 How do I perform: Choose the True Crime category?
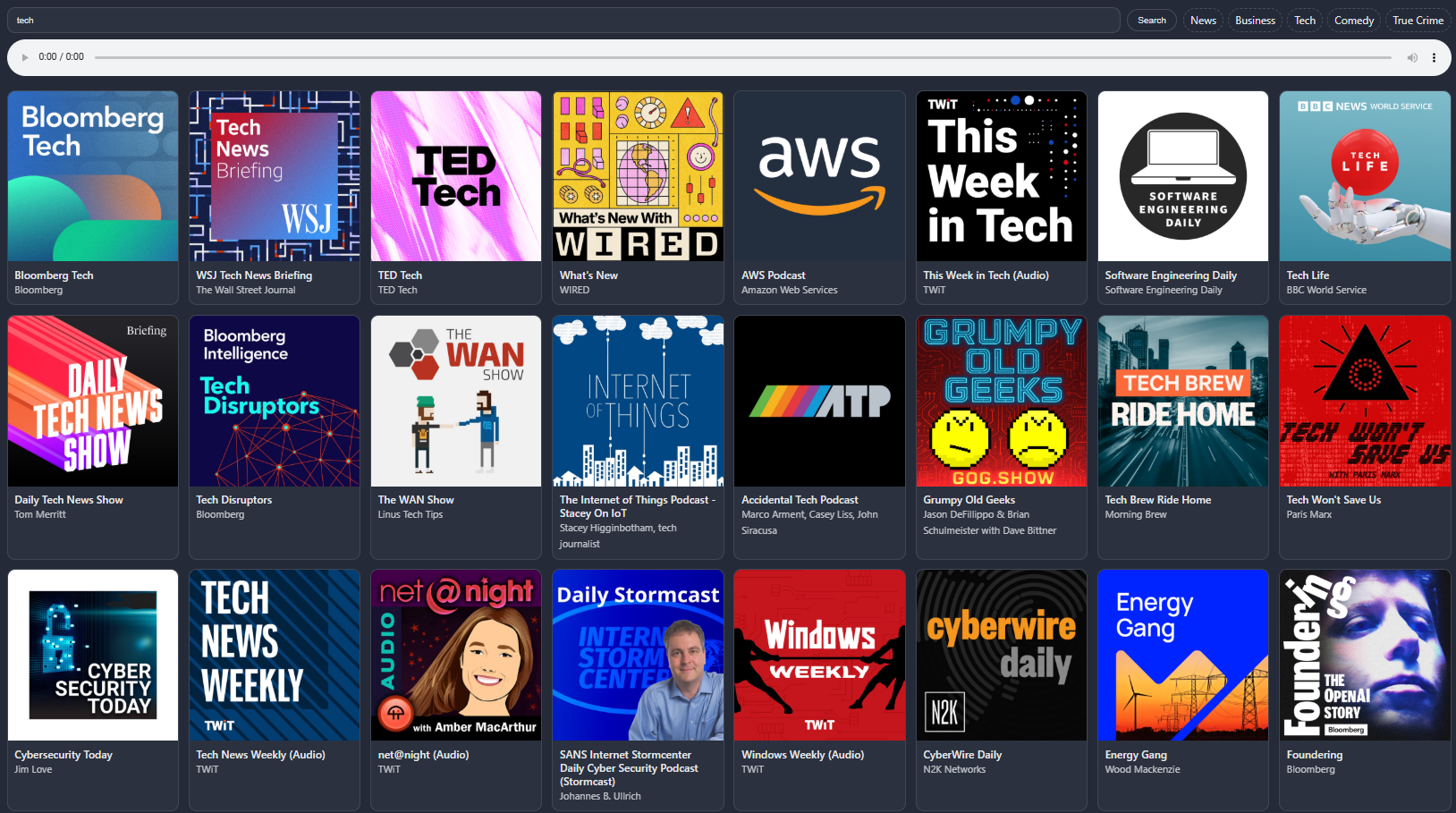1418,21
